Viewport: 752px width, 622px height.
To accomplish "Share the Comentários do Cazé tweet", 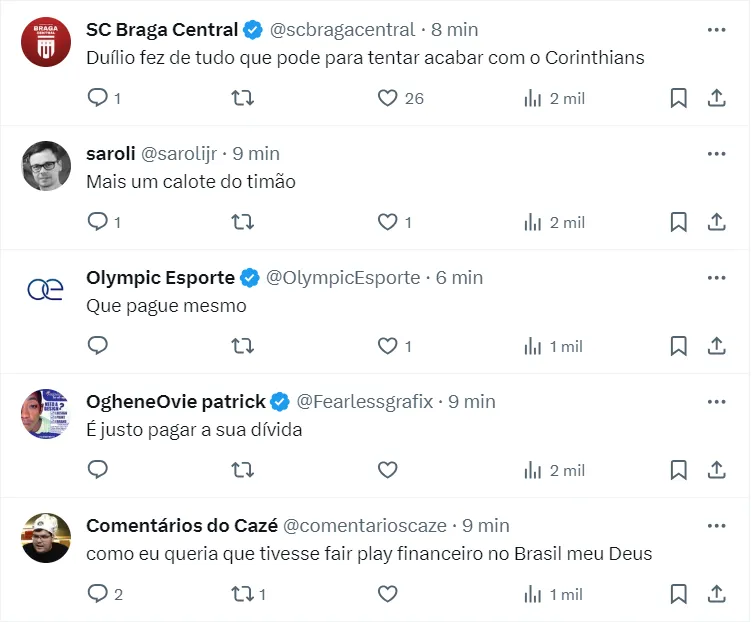I will tap(716, 594).
